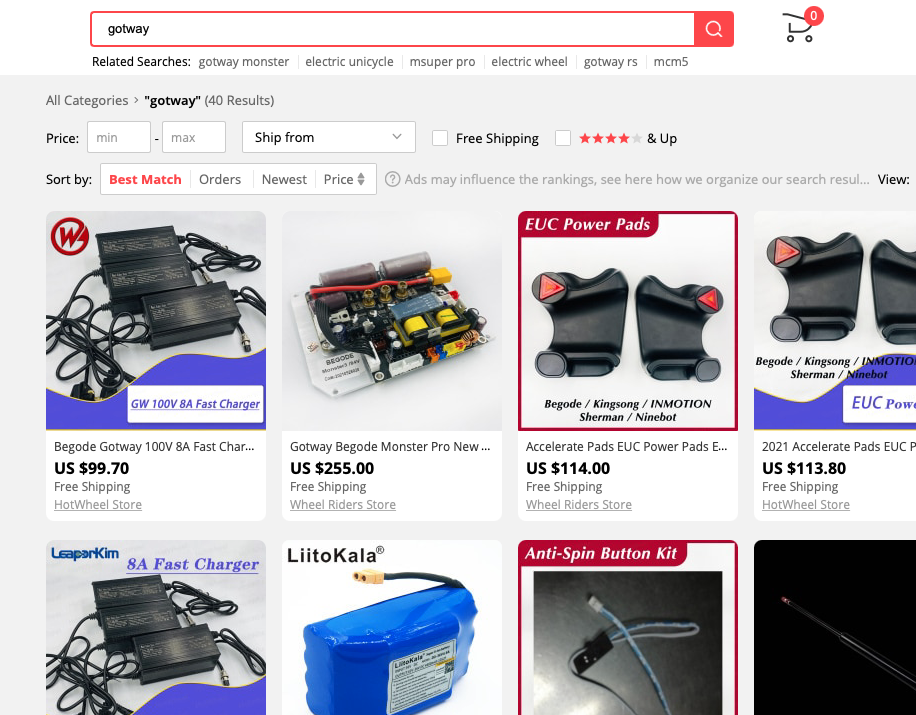This screenshot has height=715, width=916.
Task: Visit HotWheel Store under the $113.80 item
Action: (806, 505)
